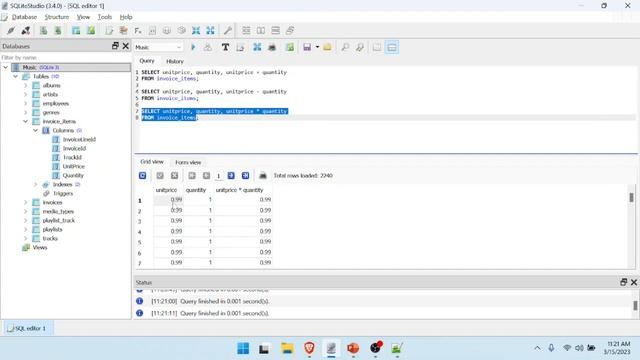
Task: Switch to the History tab
Action: point(175,61)
